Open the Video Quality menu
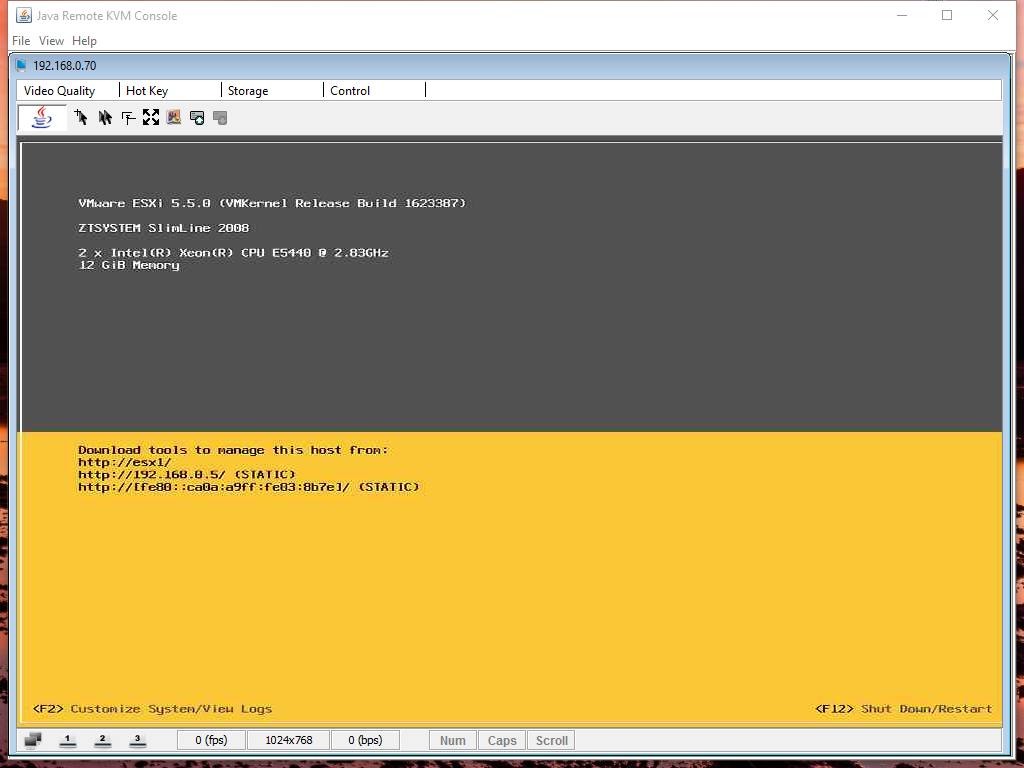Screen dimensions: 1024x768 [x=60, y=90]
